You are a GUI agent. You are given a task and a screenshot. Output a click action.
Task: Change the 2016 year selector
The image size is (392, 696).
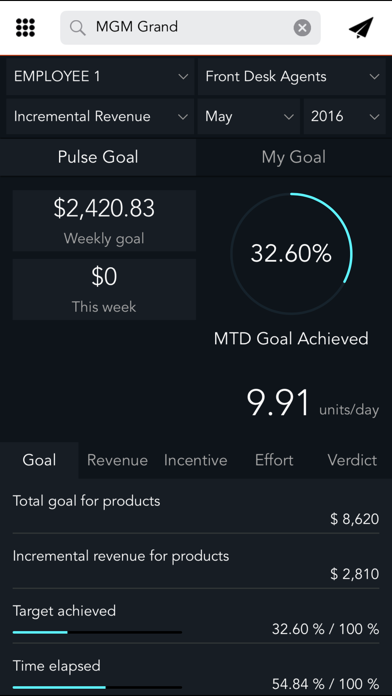tap(345, 117)
